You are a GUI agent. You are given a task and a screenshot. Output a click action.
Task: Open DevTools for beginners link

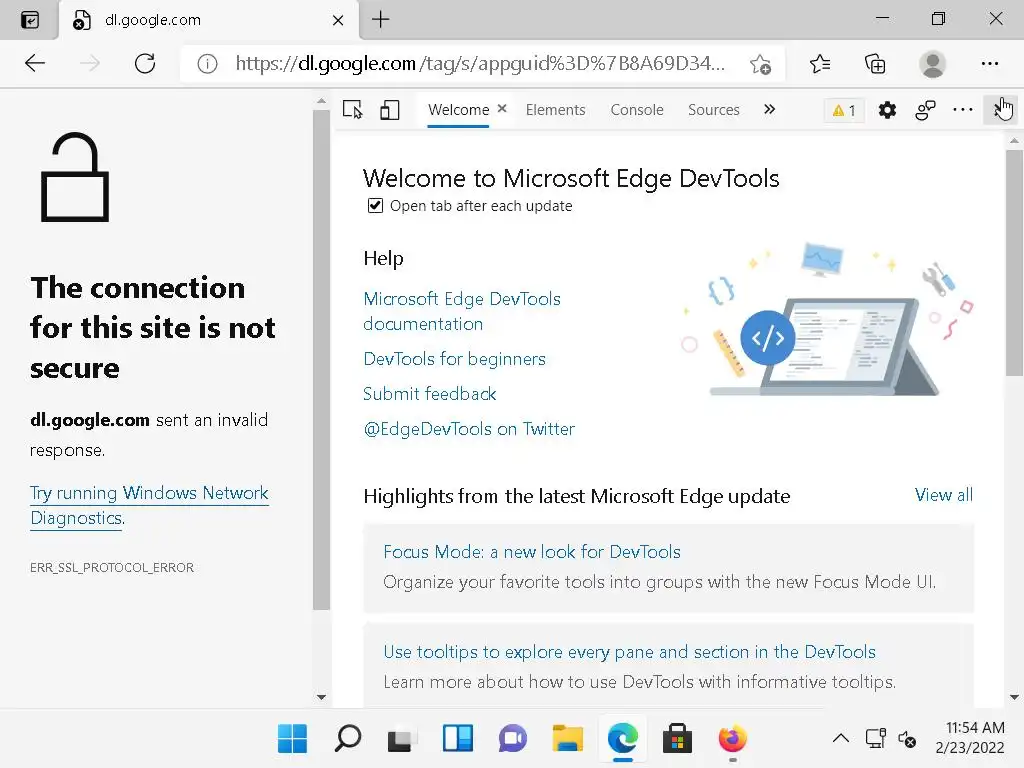[454, 359]
